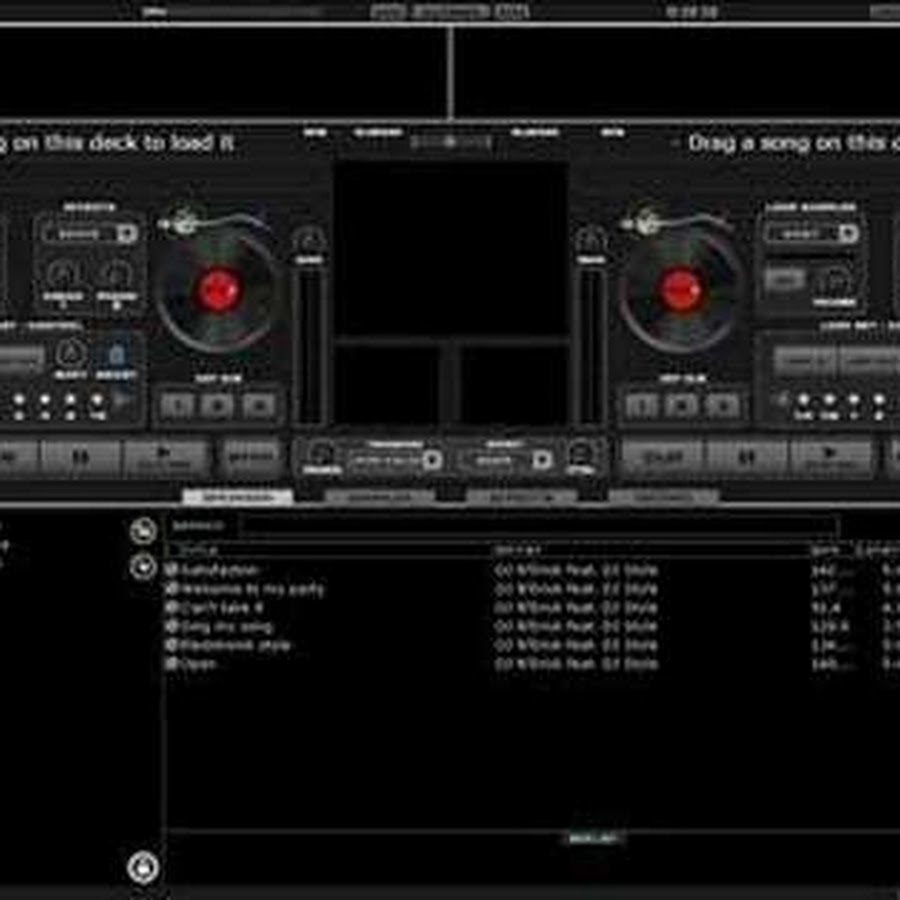
Task: Trigger hot cue 3 on right deck
Action: pos(723,406)
